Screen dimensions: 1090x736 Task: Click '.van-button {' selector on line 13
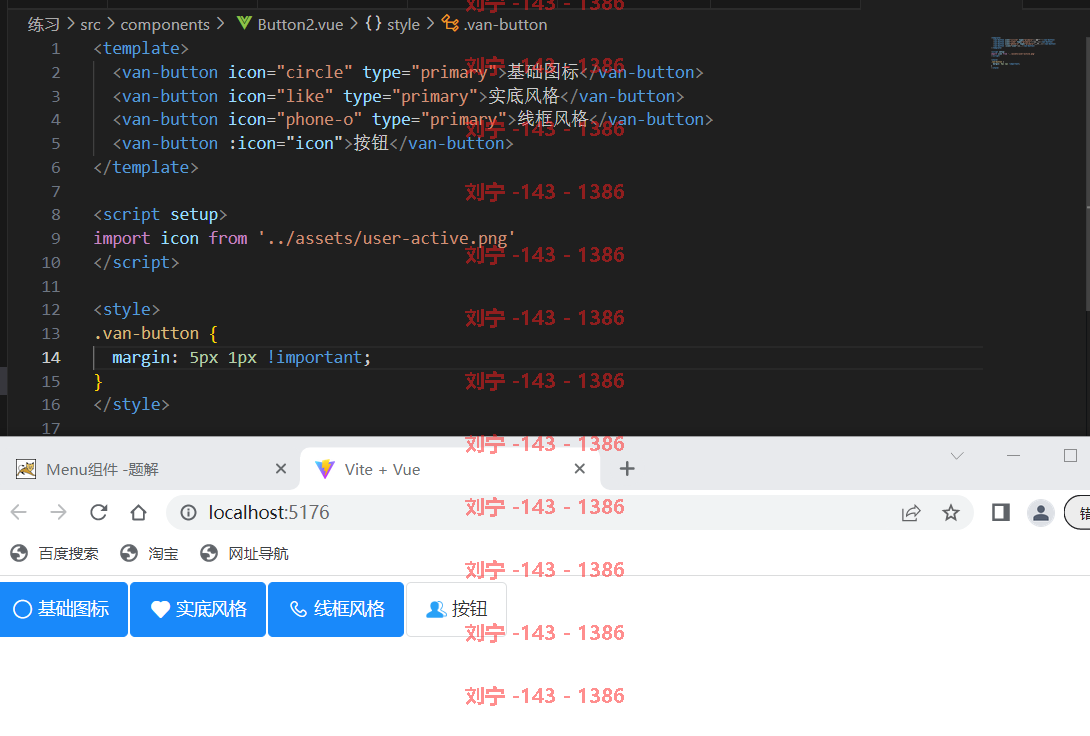tap(156, 334)
